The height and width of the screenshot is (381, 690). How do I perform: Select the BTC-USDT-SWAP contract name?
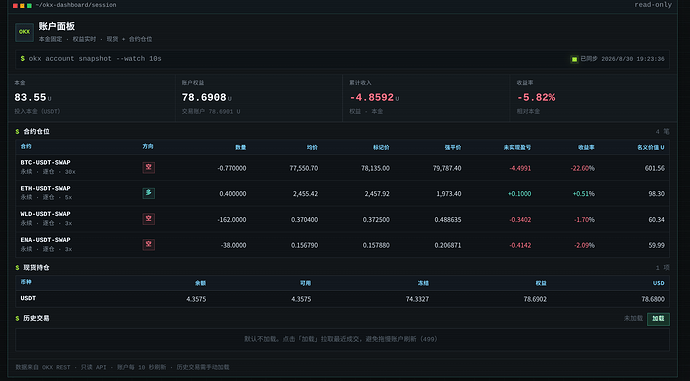(x=45, y=162)
